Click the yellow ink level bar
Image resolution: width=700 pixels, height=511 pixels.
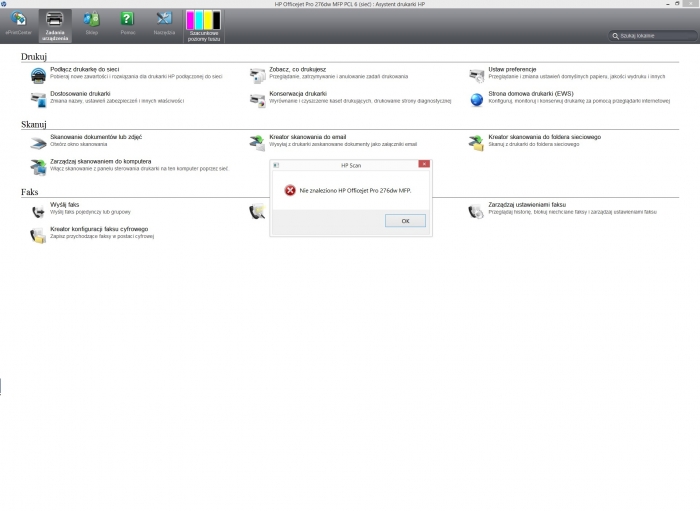(x=208, y=21)
